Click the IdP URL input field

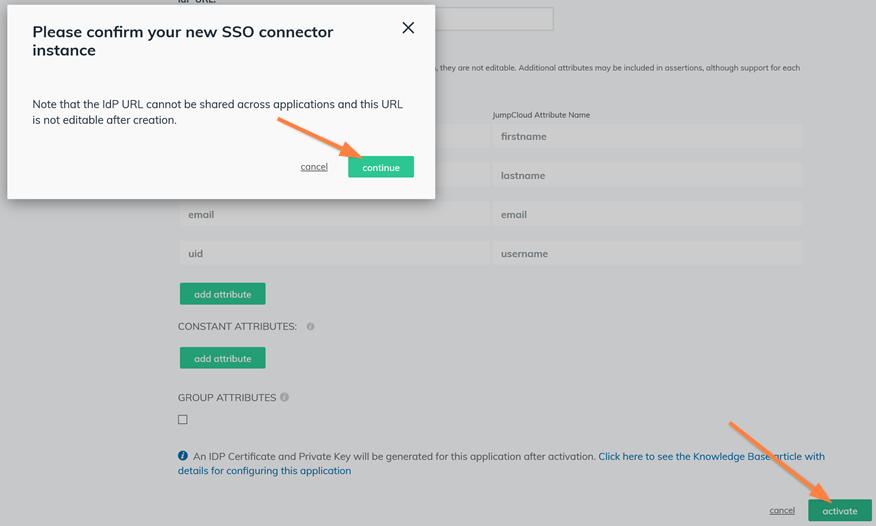(x=494, y=19)
